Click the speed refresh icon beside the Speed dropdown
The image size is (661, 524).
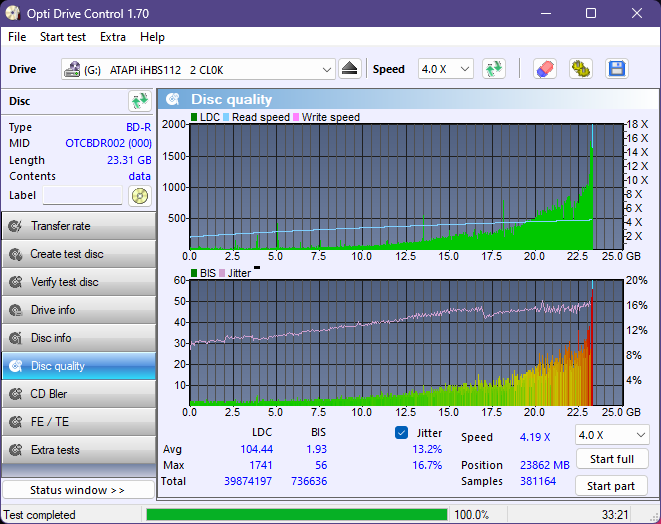(494, 69)
